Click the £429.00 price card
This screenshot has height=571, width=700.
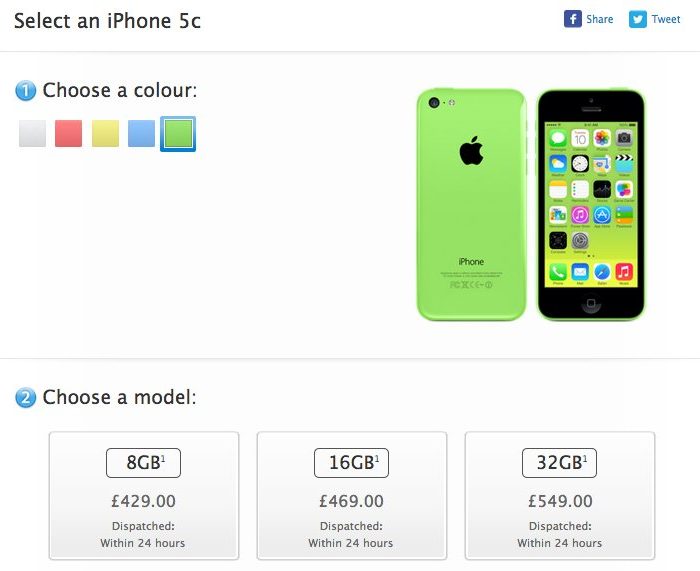coord(144,496)
